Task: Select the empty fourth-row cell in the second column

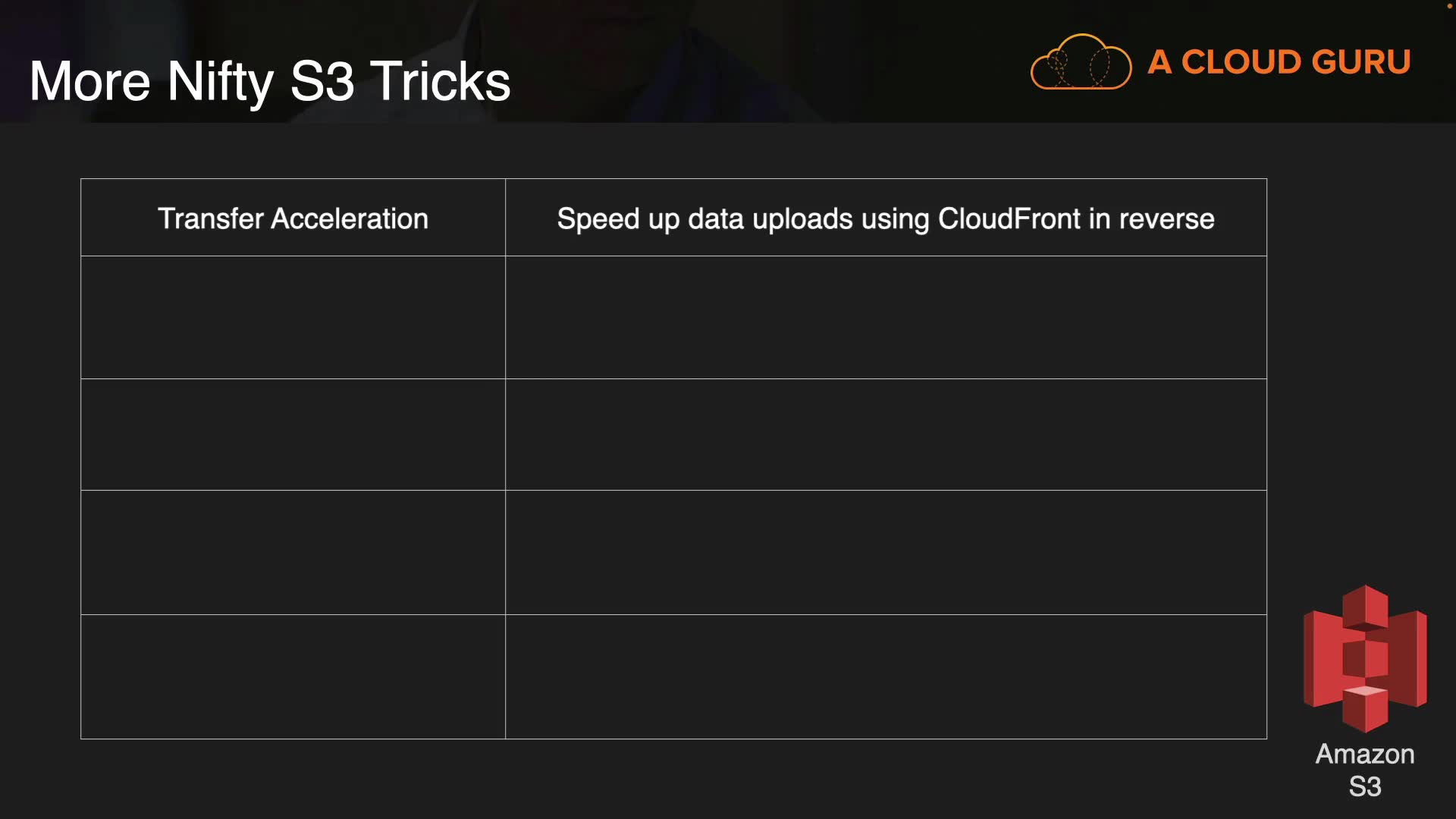Action: click(886, 552)
